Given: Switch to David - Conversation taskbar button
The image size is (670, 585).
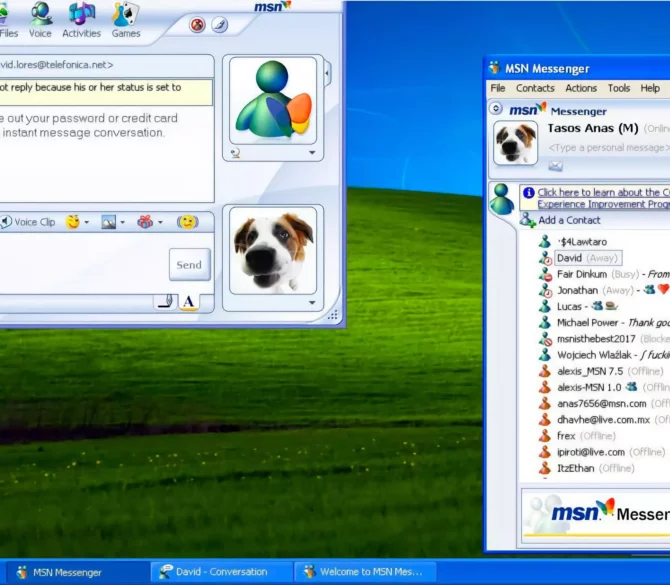Looking at the screenshot, I should [221, 572].
